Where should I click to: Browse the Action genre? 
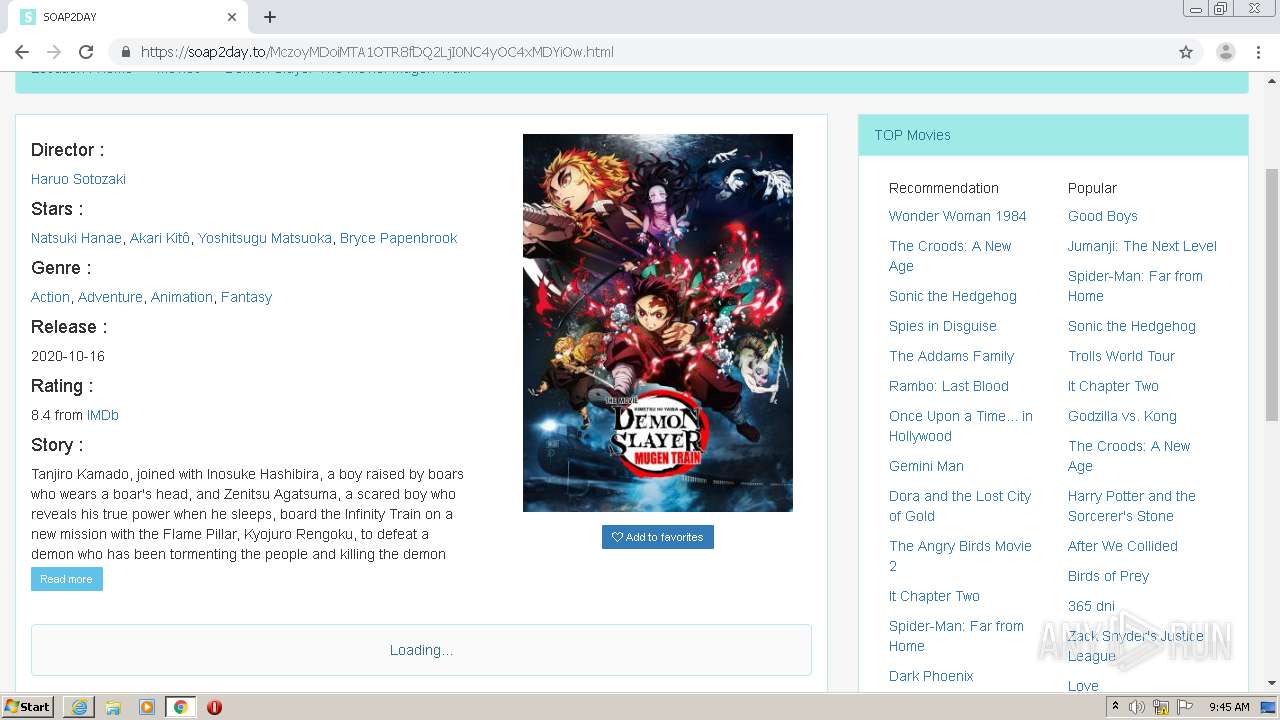[50, 297]
